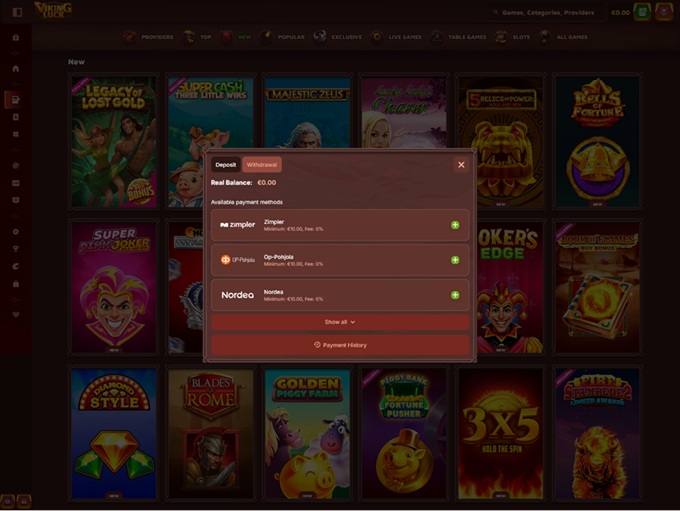
Task: Open the Legacy of Lost Gold game thumbnail
Action: click(114, 142)
